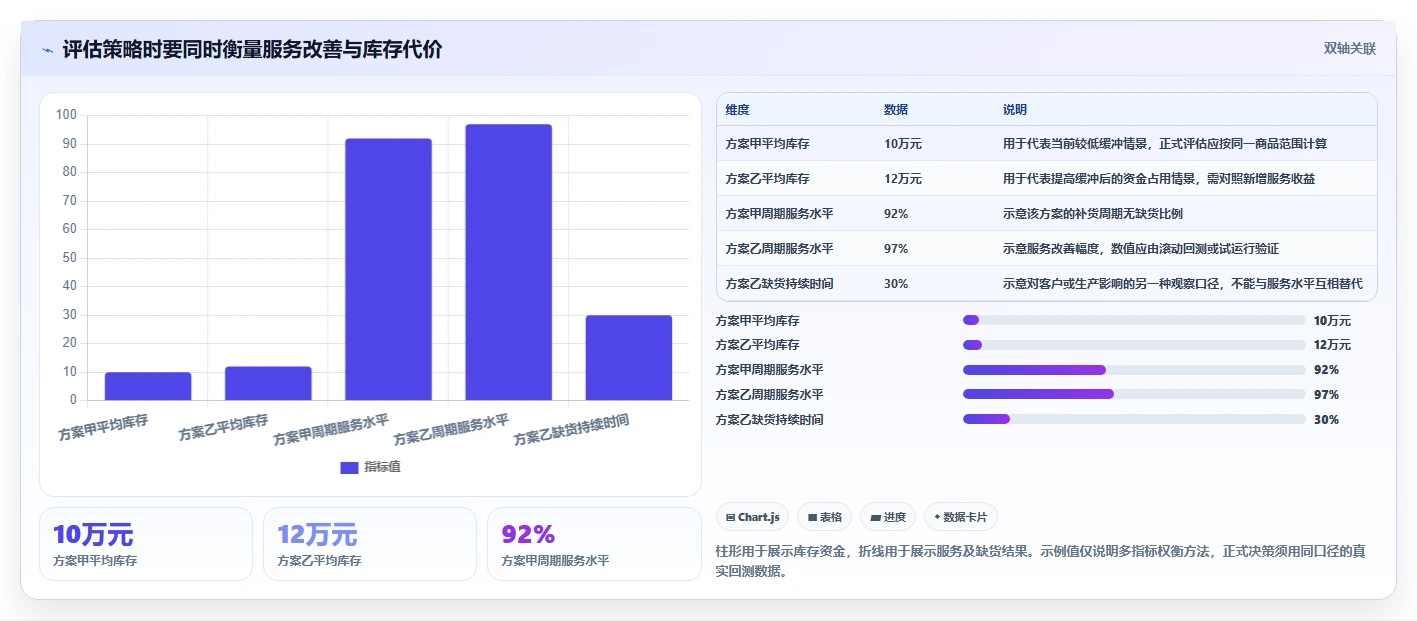Click the 表格 chip icon
Screen dimensions: 1417x621
click(812, 518)
